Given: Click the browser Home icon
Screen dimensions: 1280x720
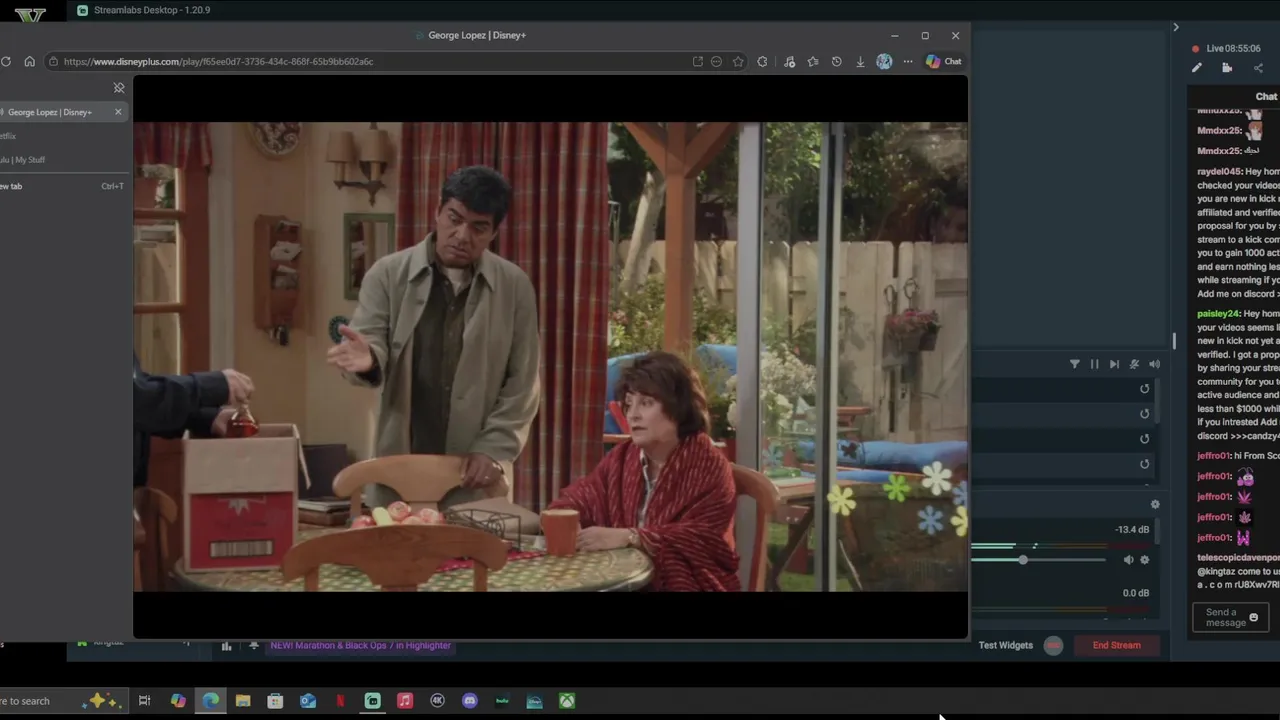Looking at the screenshot, I should [29, 61].
